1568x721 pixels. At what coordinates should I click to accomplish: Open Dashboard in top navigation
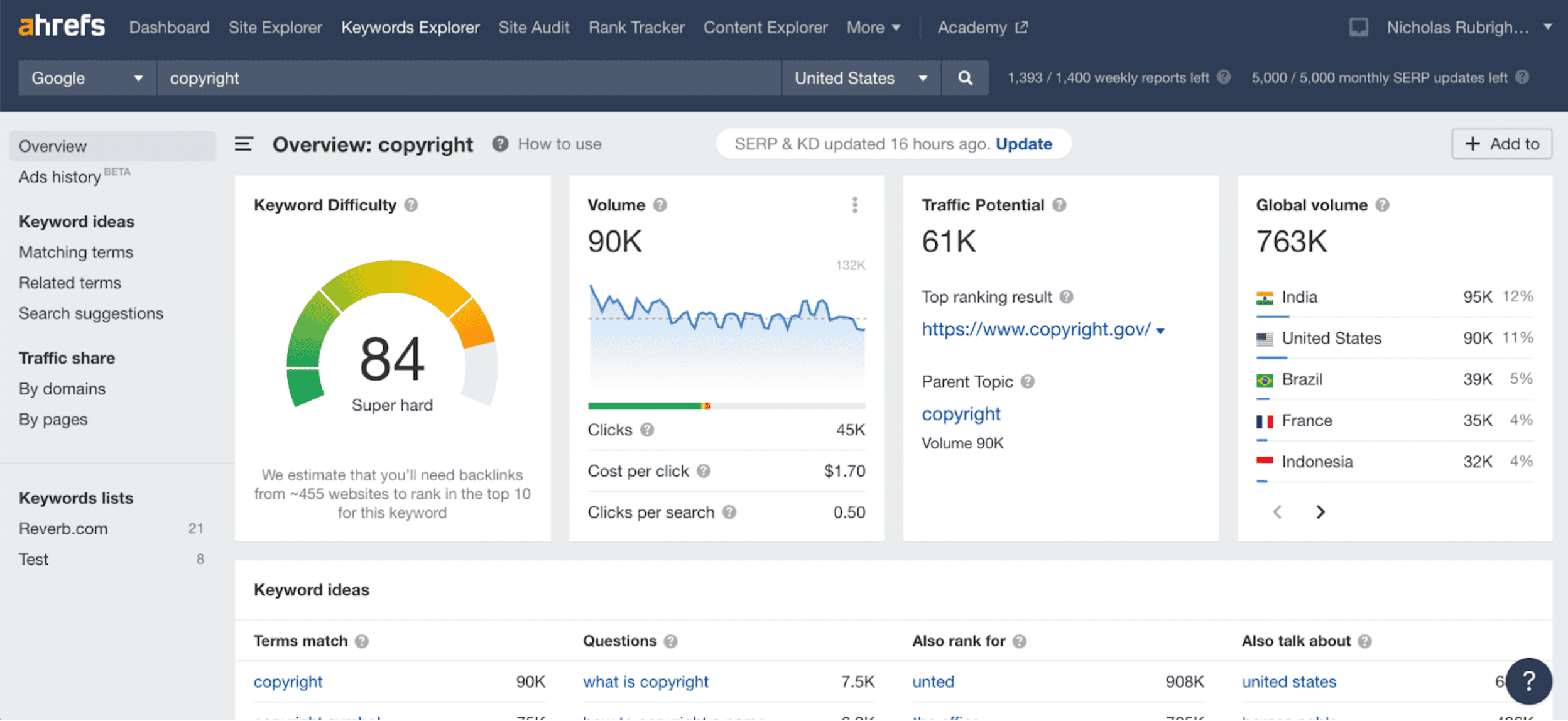point(169,28)
